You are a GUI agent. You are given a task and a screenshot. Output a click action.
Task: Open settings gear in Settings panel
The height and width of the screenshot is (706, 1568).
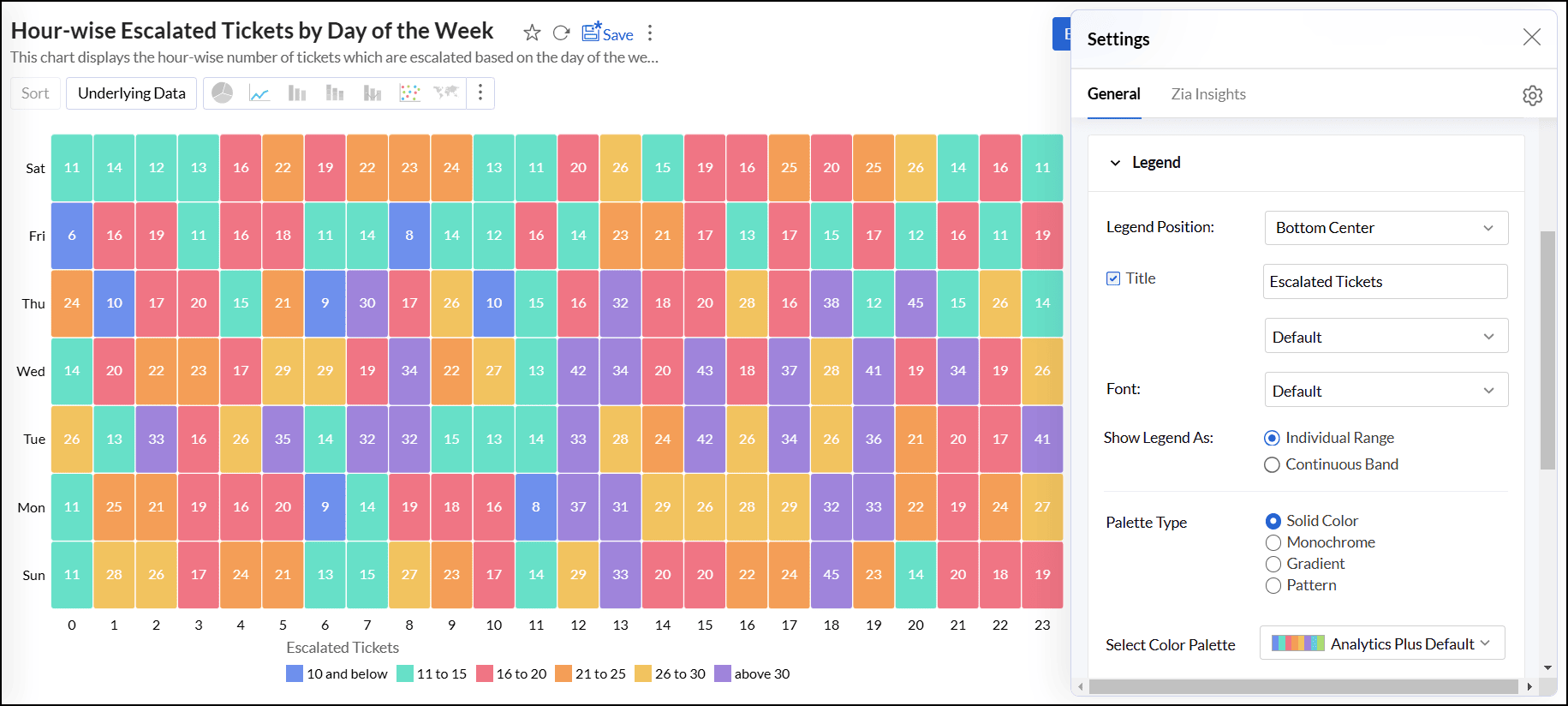(x=1532, y=95)
